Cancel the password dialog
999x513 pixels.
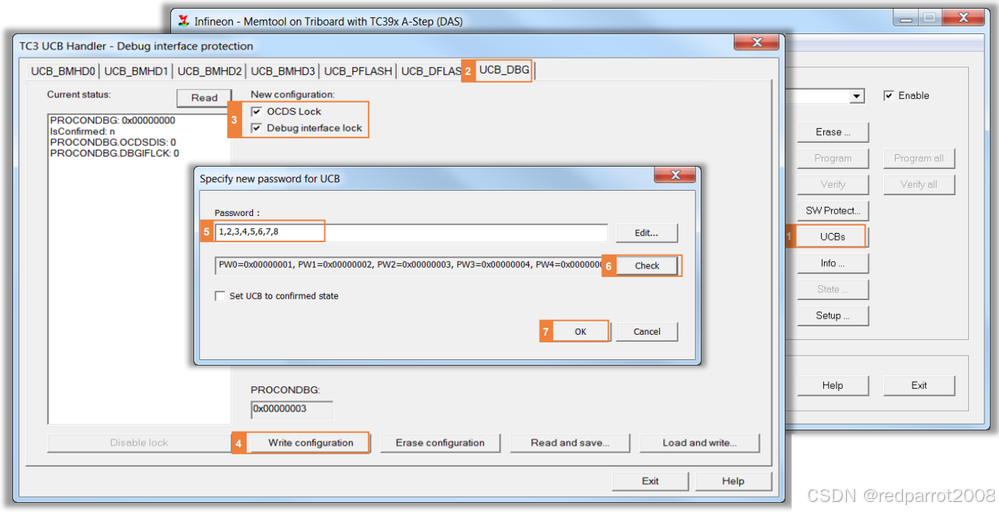(x=647, y=331)
